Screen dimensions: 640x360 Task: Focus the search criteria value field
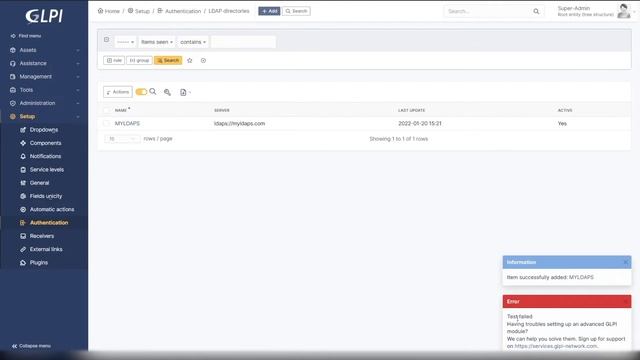click(243, 42)
